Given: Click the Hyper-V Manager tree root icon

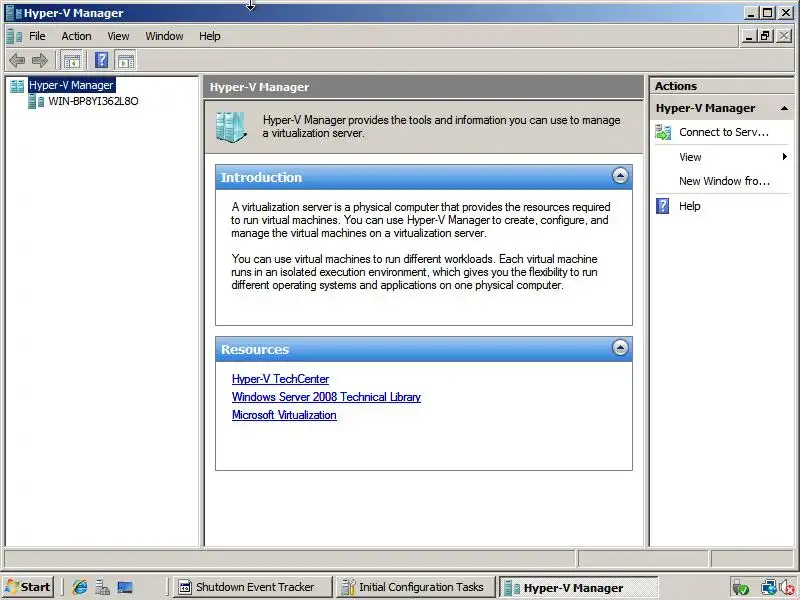Looking at the screenshot, I should coord(17,86).
